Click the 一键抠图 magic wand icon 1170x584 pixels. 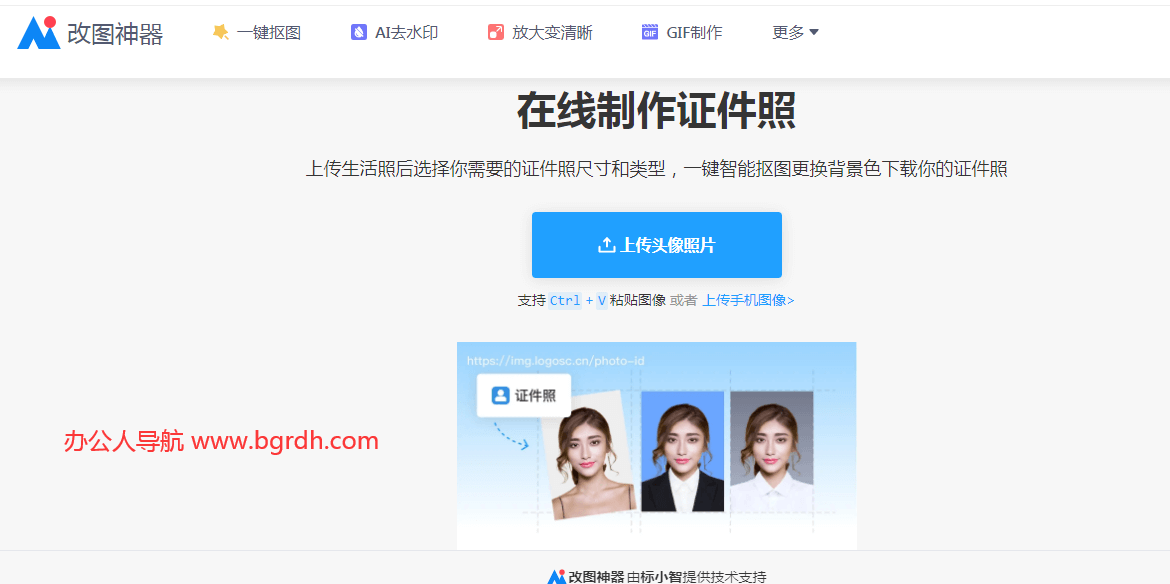pos(221,31)
